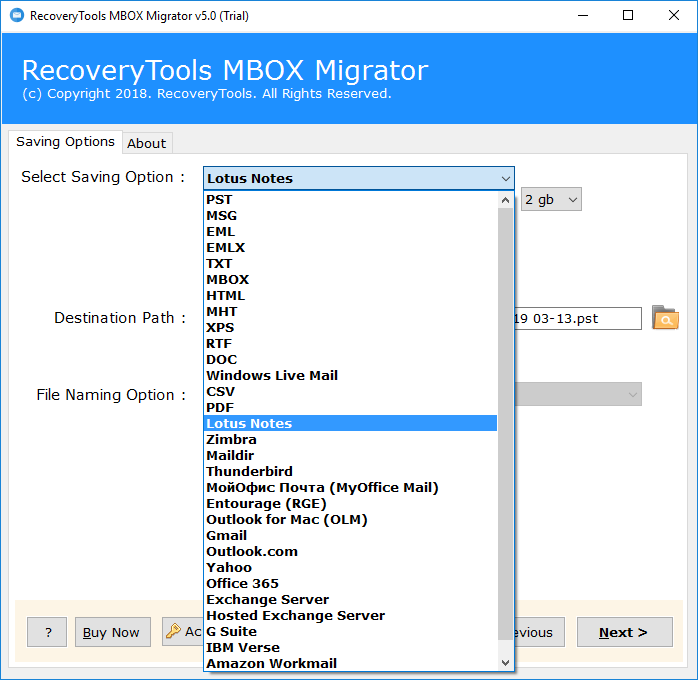Select EMLX format option
Image resolution: width=698 pixels, height=680 pixels.
[351, 248]
